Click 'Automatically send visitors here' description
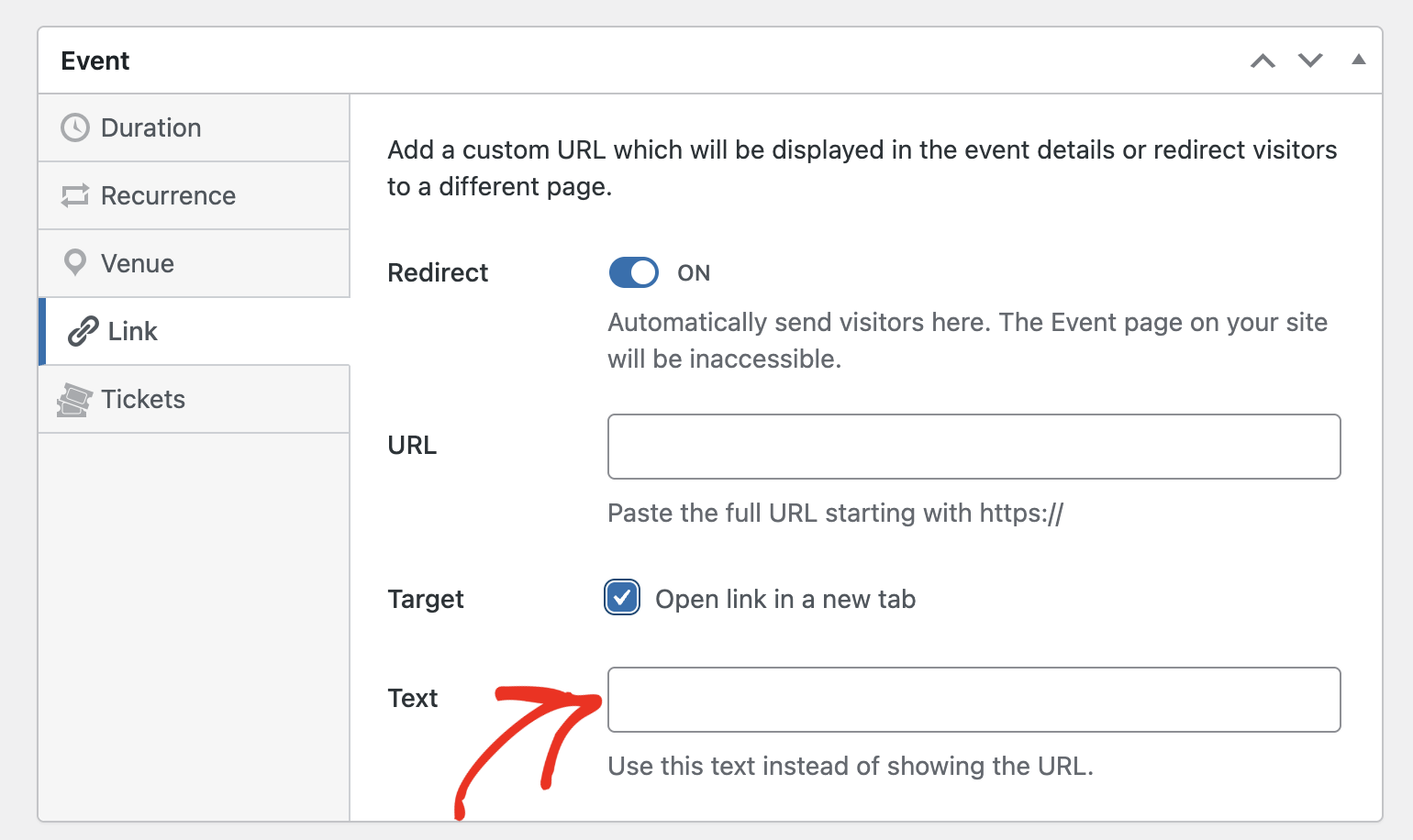Viewport: 1413px width, 840px height. 968,340
